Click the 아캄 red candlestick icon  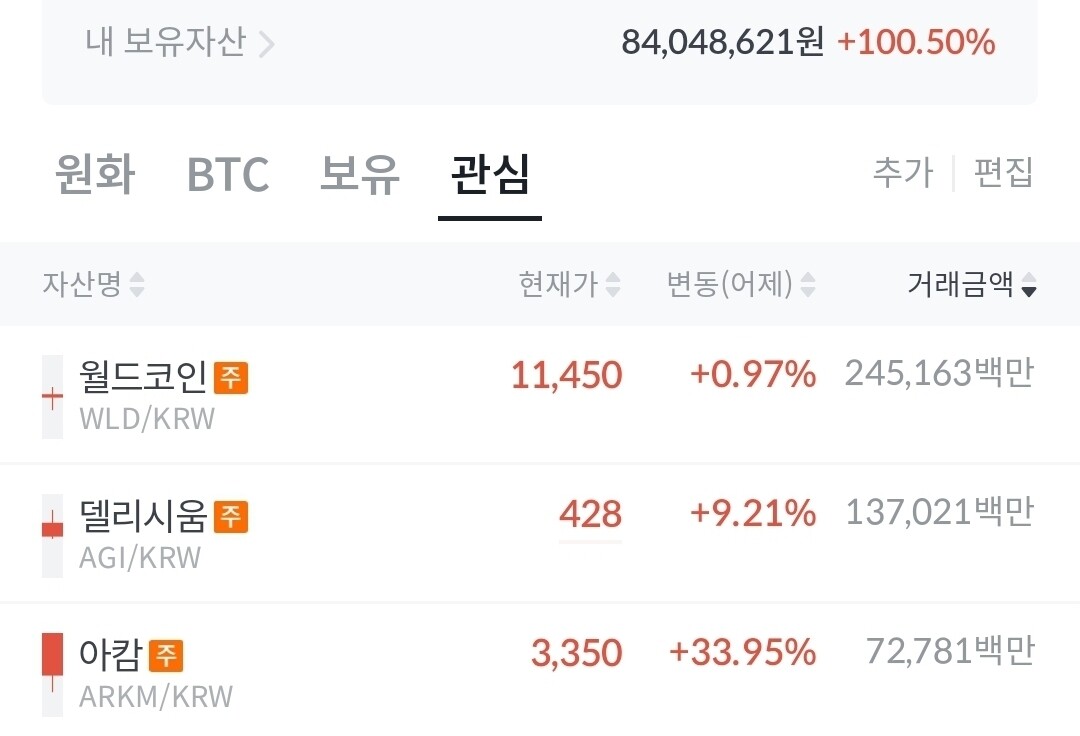pos(52,674)
